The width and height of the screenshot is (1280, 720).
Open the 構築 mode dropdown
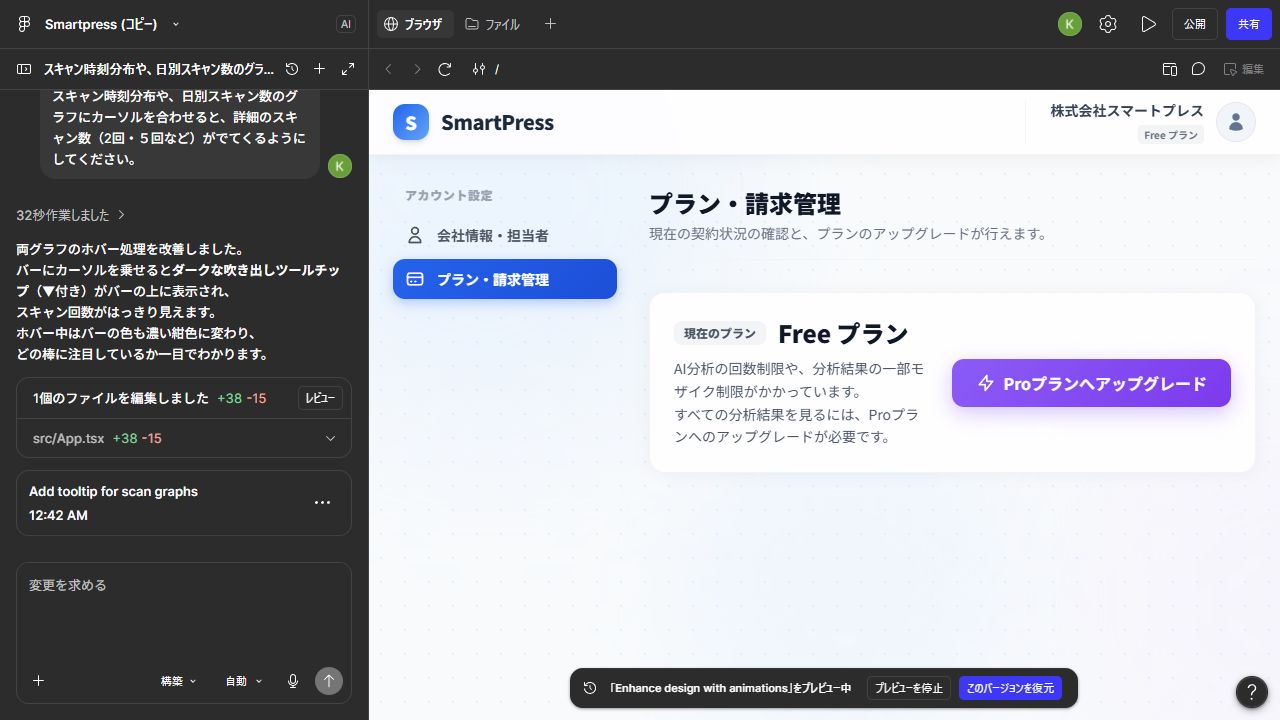pos(179,681)
